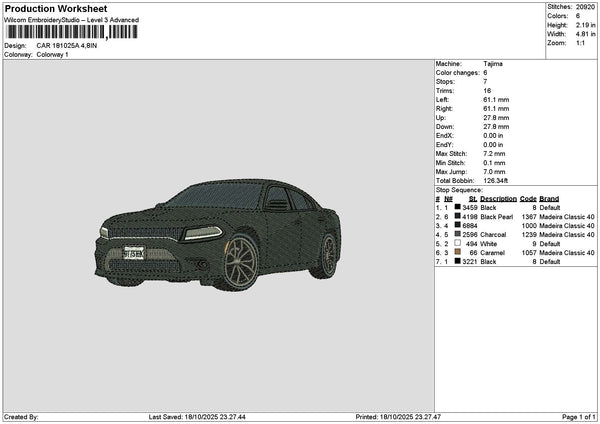This screenshot has width=600, height=424.
Task: Click the Machine value 'Tajima'
Action: pos(493,64)
